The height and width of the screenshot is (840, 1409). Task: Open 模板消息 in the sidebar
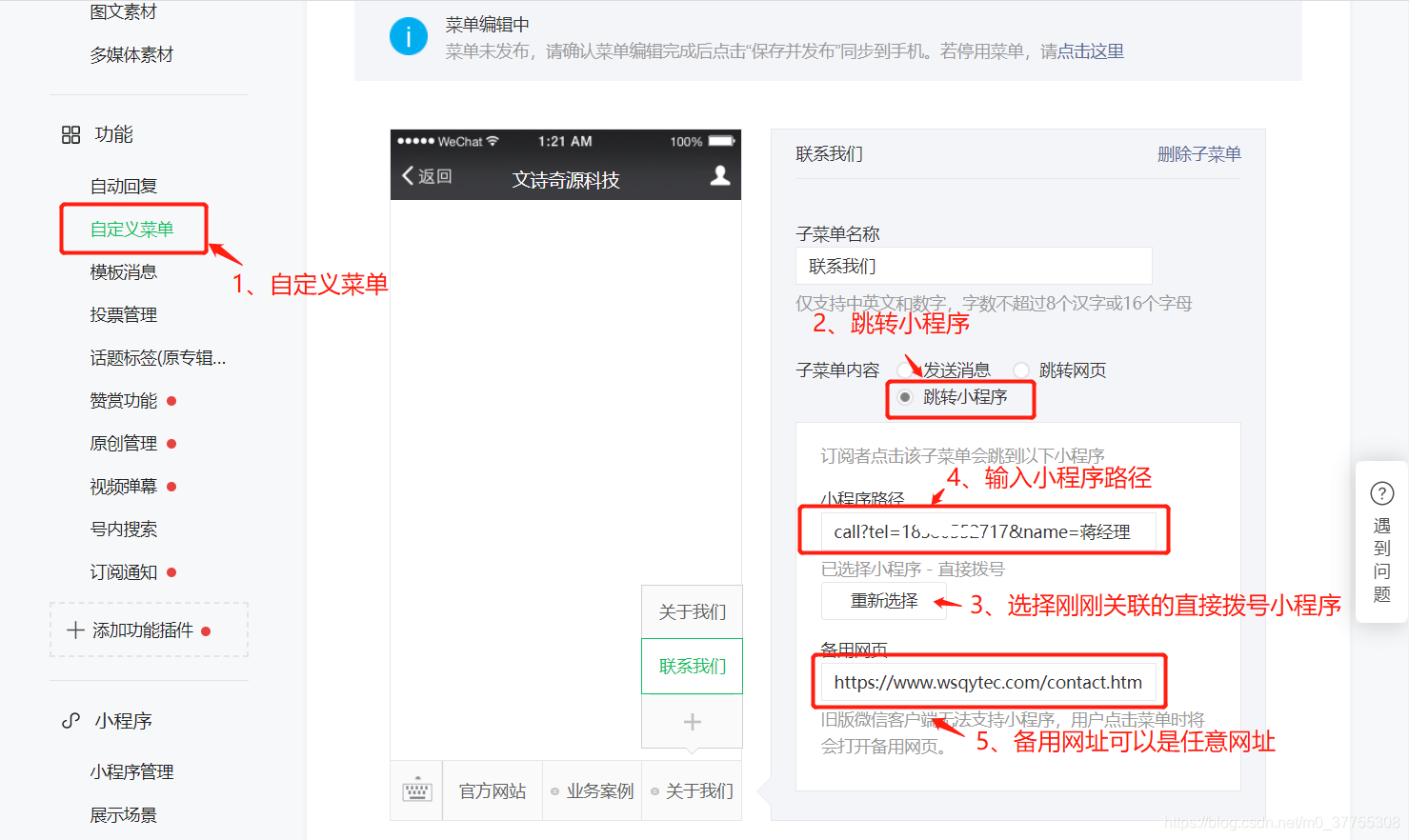pyautogui.click(x=123, y=272)
